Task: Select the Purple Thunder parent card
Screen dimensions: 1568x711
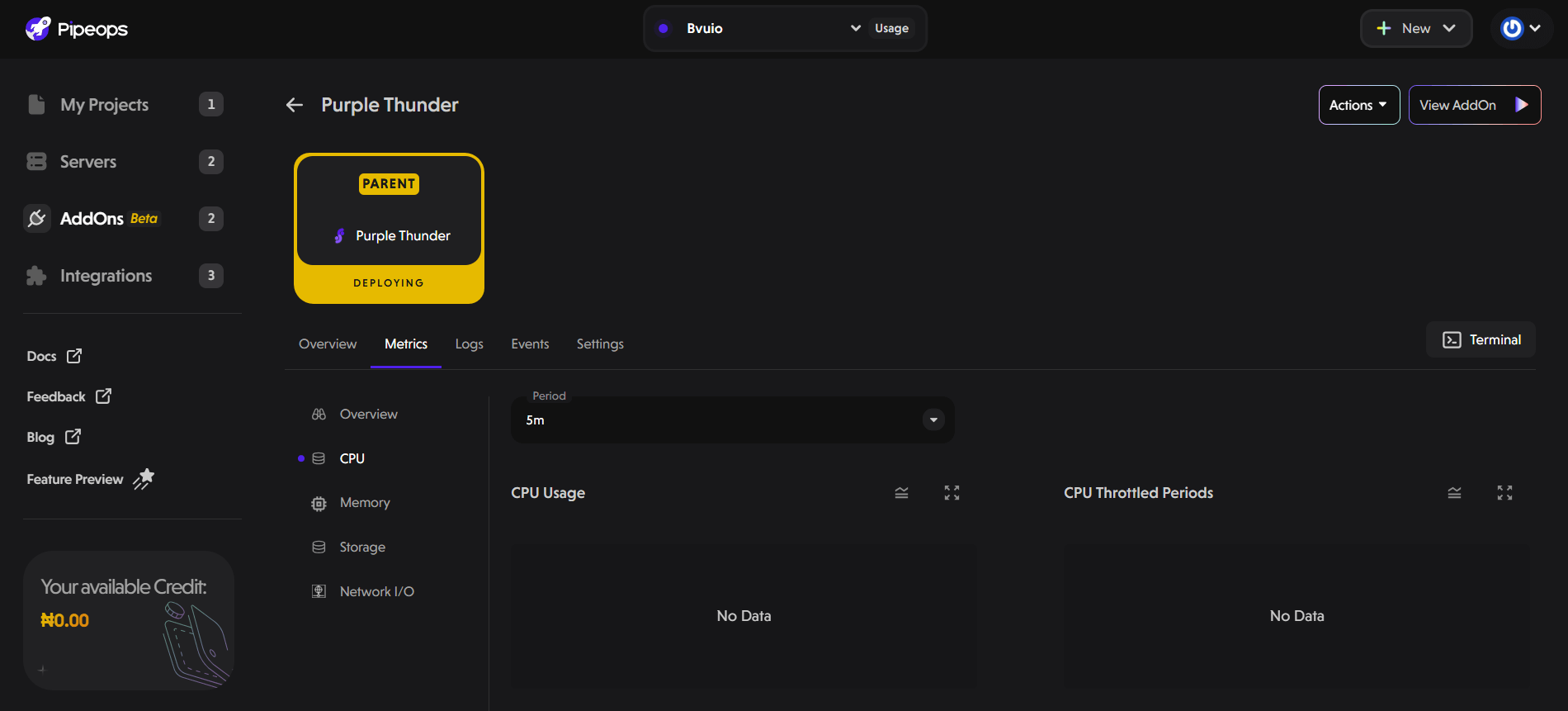Action: 389,228
